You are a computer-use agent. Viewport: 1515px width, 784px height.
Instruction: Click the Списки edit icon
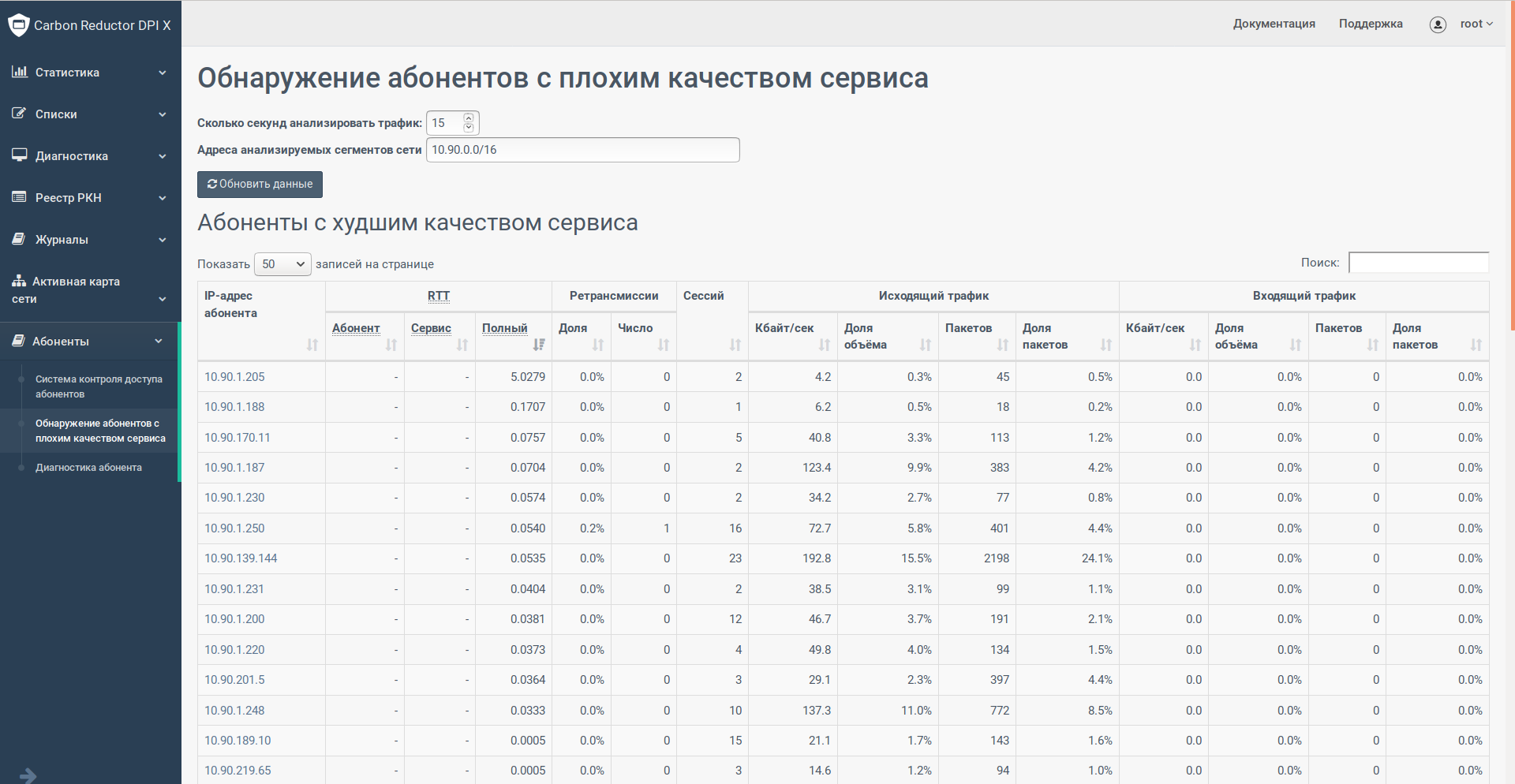pyautogui.click(x=20, y=114)
